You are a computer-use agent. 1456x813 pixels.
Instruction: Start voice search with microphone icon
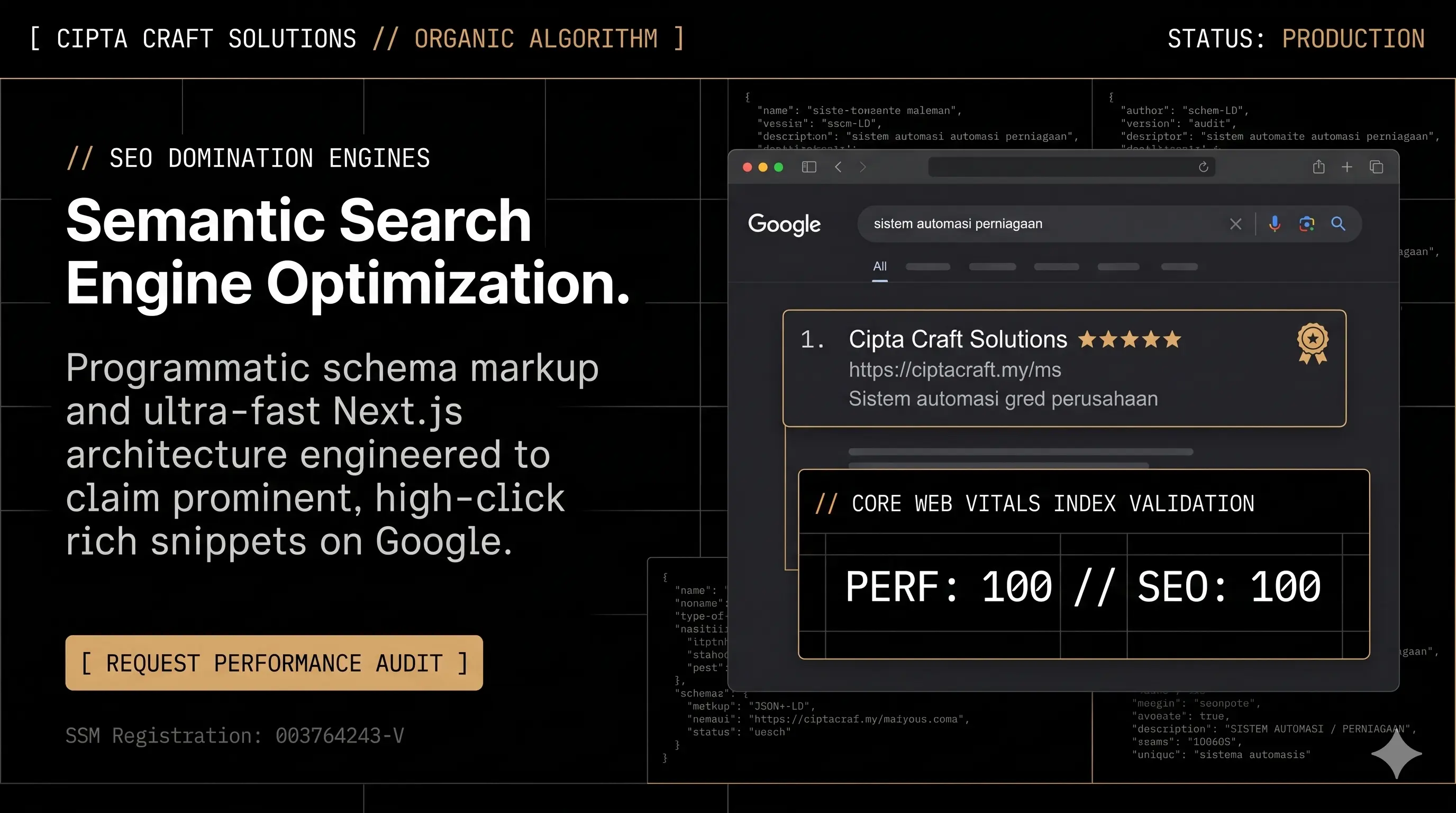pos(1275,224)
